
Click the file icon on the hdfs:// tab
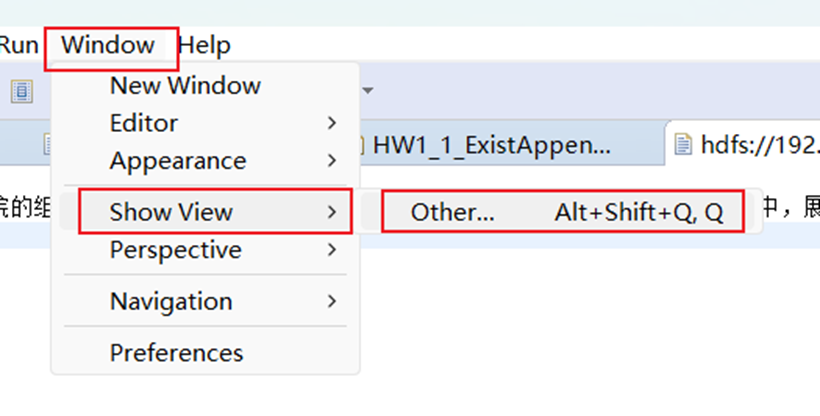coord(682,145)
